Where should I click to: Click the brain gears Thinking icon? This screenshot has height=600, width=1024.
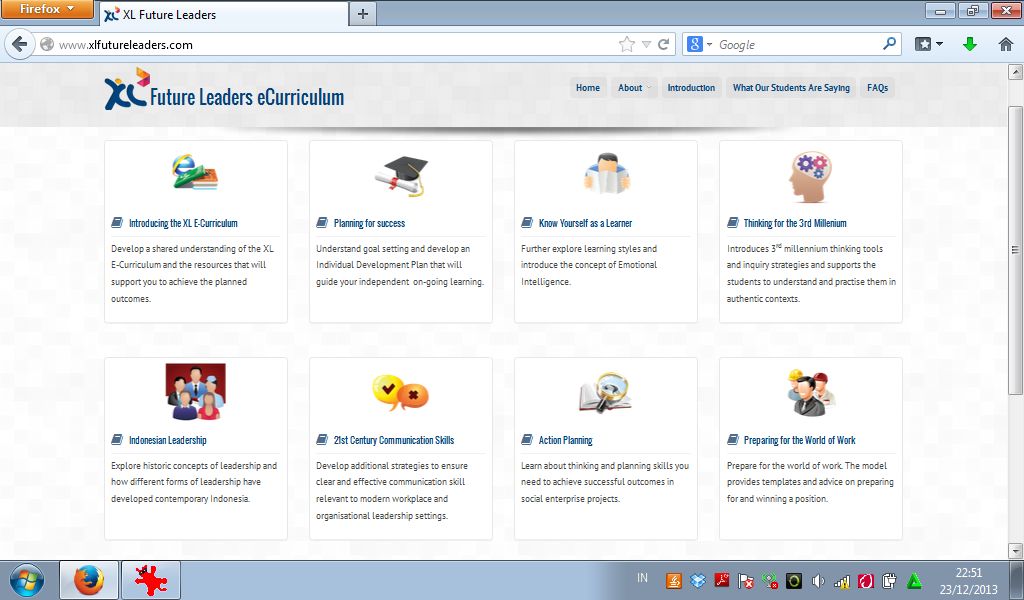(x=810, y=177)
